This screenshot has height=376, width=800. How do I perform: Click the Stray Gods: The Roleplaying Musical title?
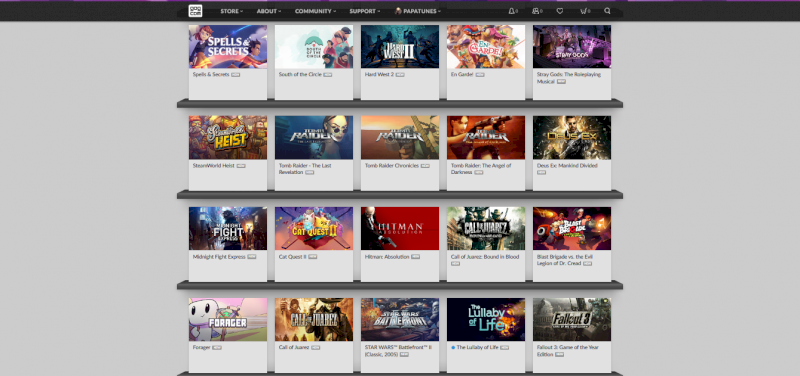point(569,78)
